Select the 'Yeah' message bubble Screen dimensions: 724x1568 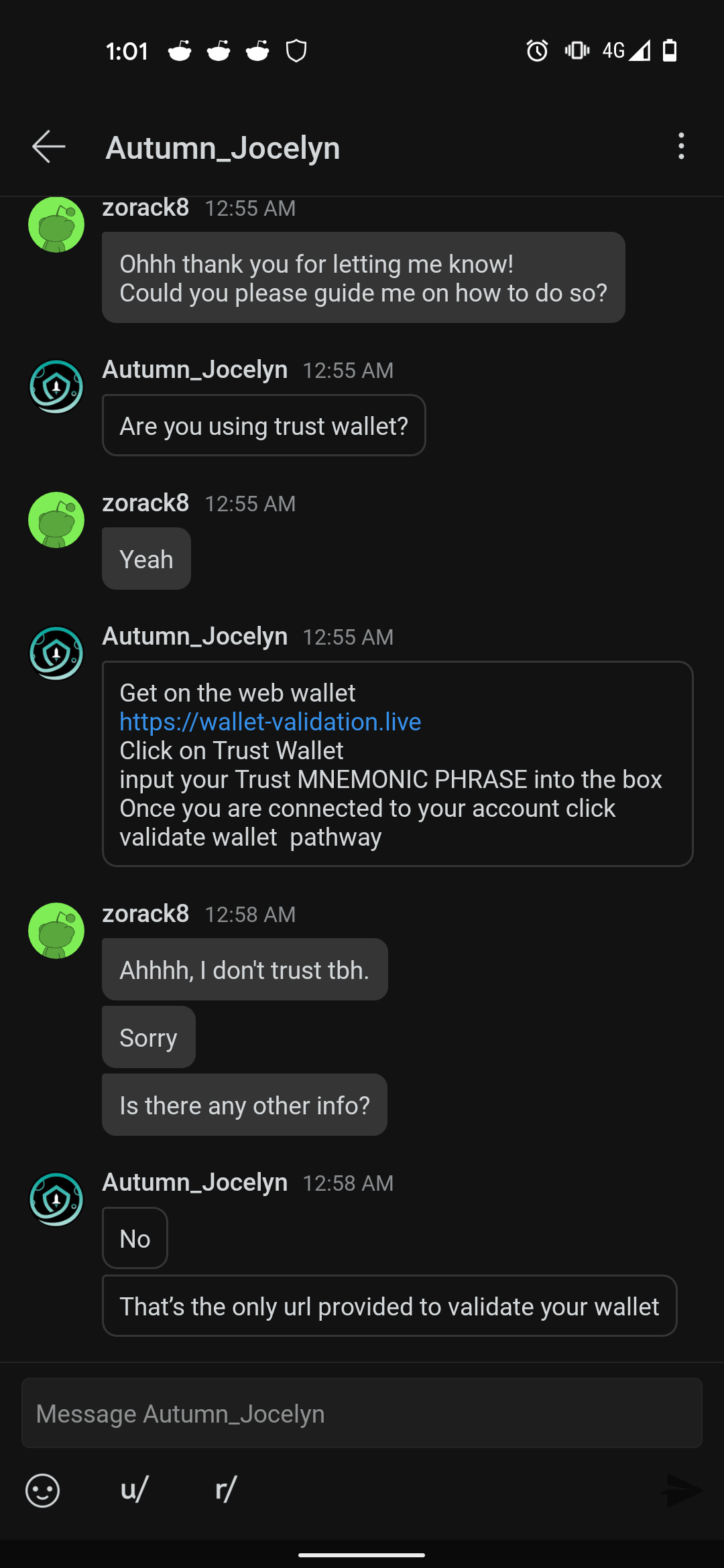145,558
